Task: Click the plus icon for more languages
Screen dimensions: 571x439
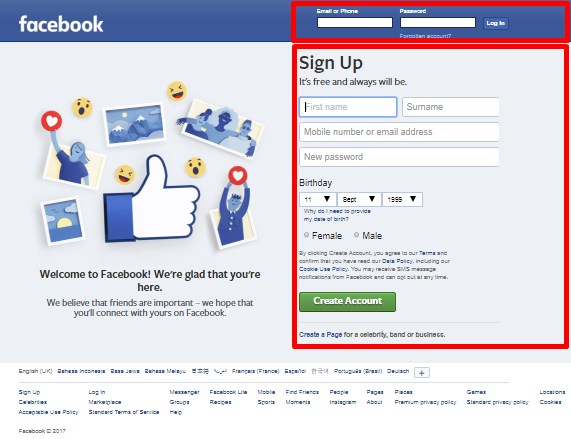Action: (422, 373)
